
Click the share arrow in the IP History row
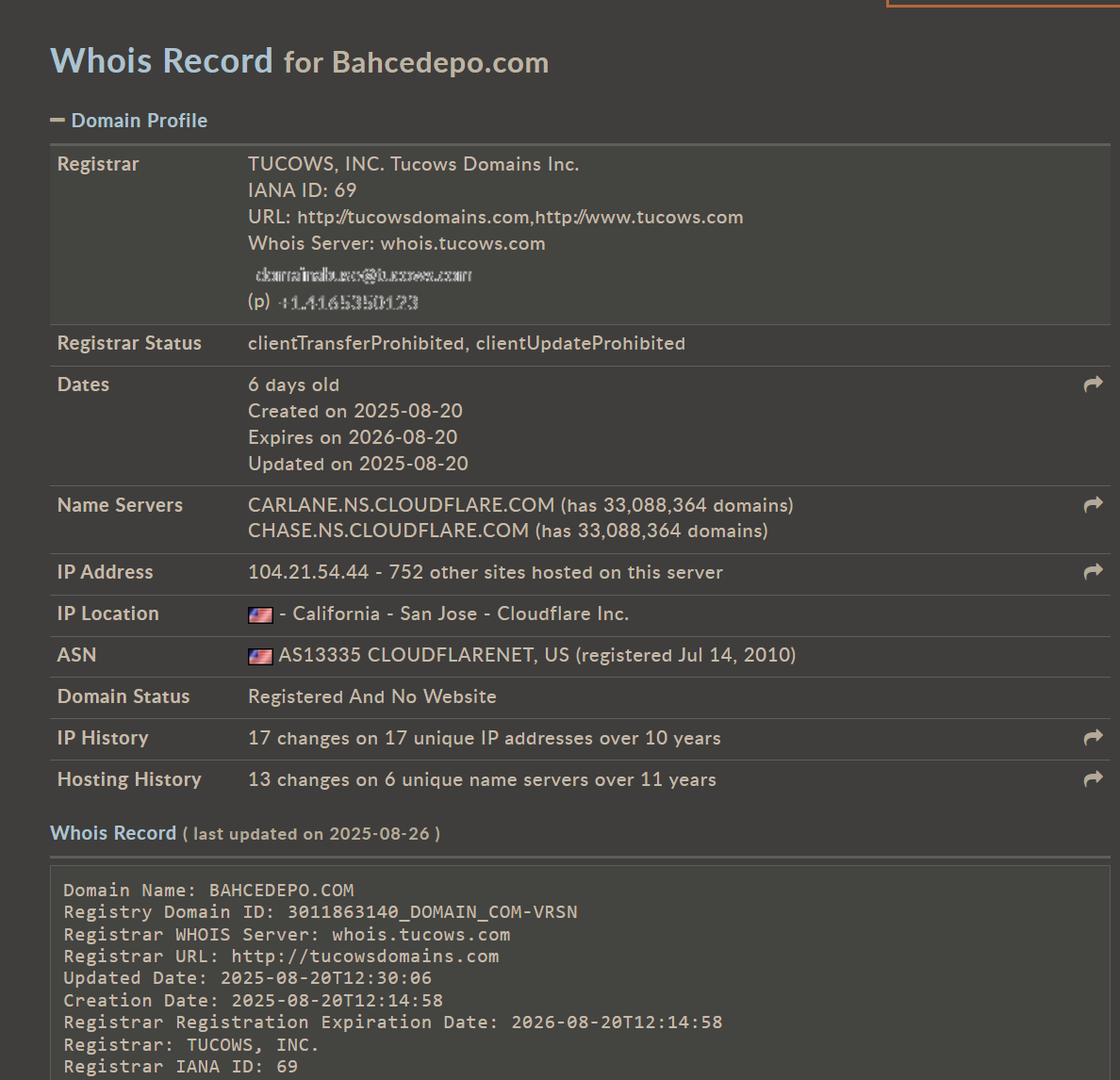1093,737
